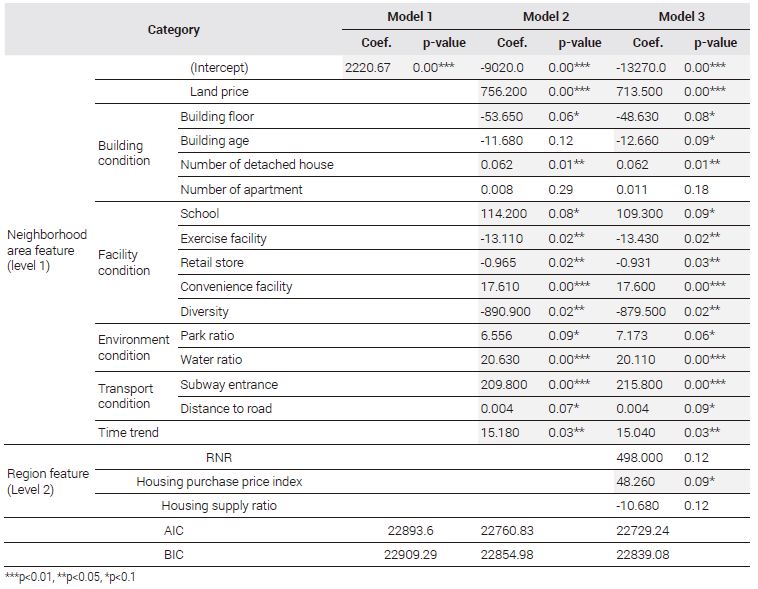Click the Category column header
Screen dimensions: 758x589
point(174,30)
